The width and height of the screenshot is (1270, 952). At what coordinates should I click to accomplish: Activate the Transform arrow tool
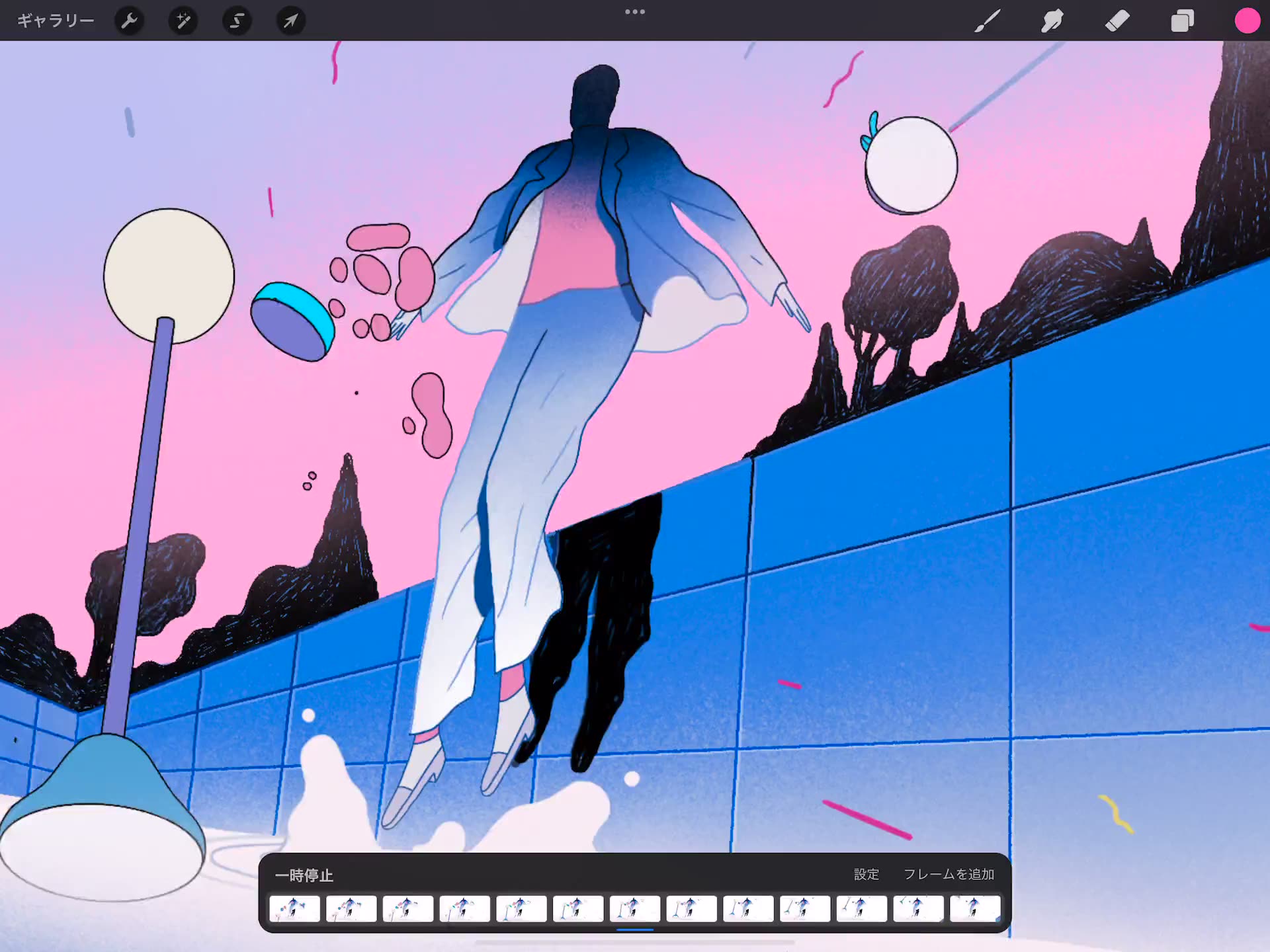(290, 21)
